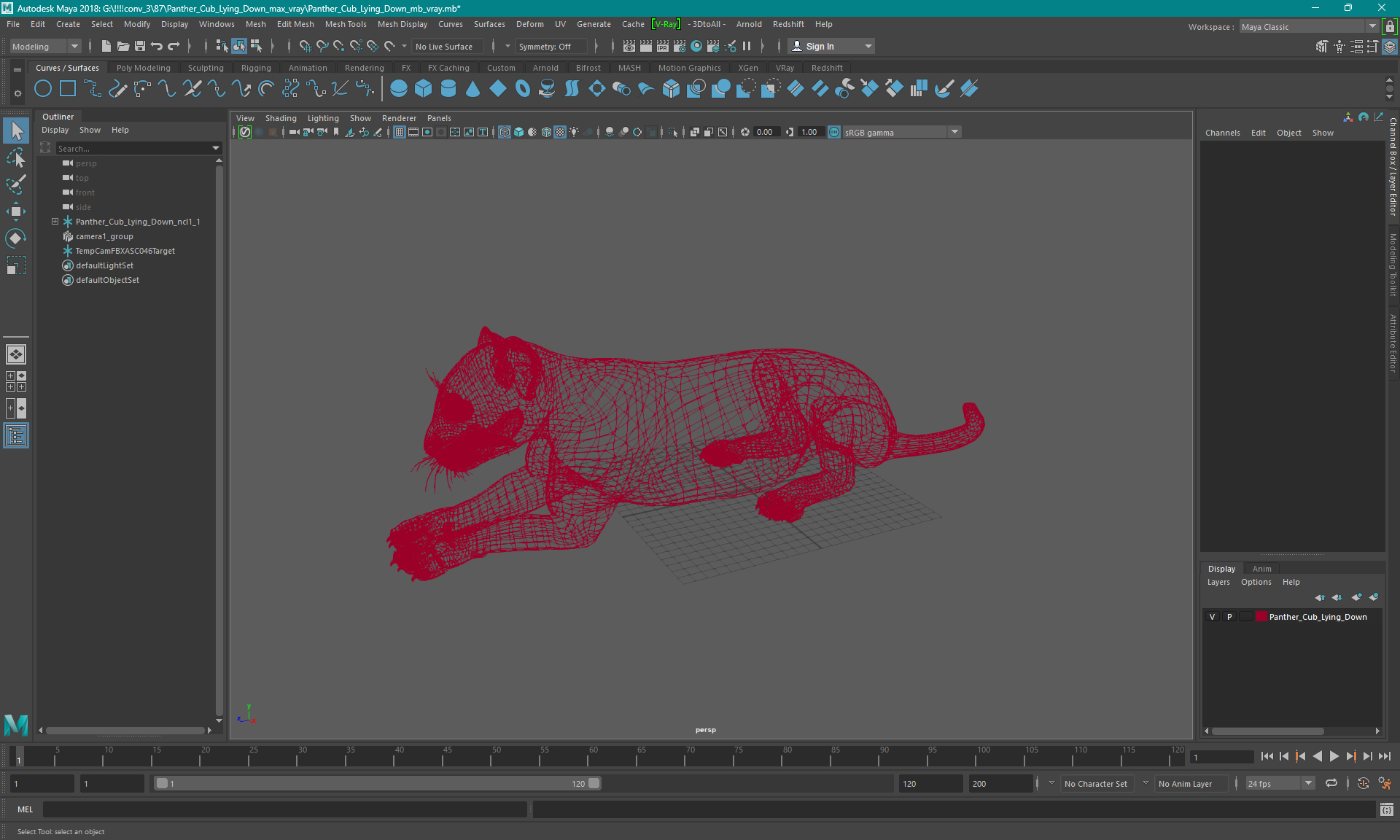Toggle isolate select in the viewport
Viewport: 1400px width, 840px height.
pyautogui.click(x=673, y=132)
